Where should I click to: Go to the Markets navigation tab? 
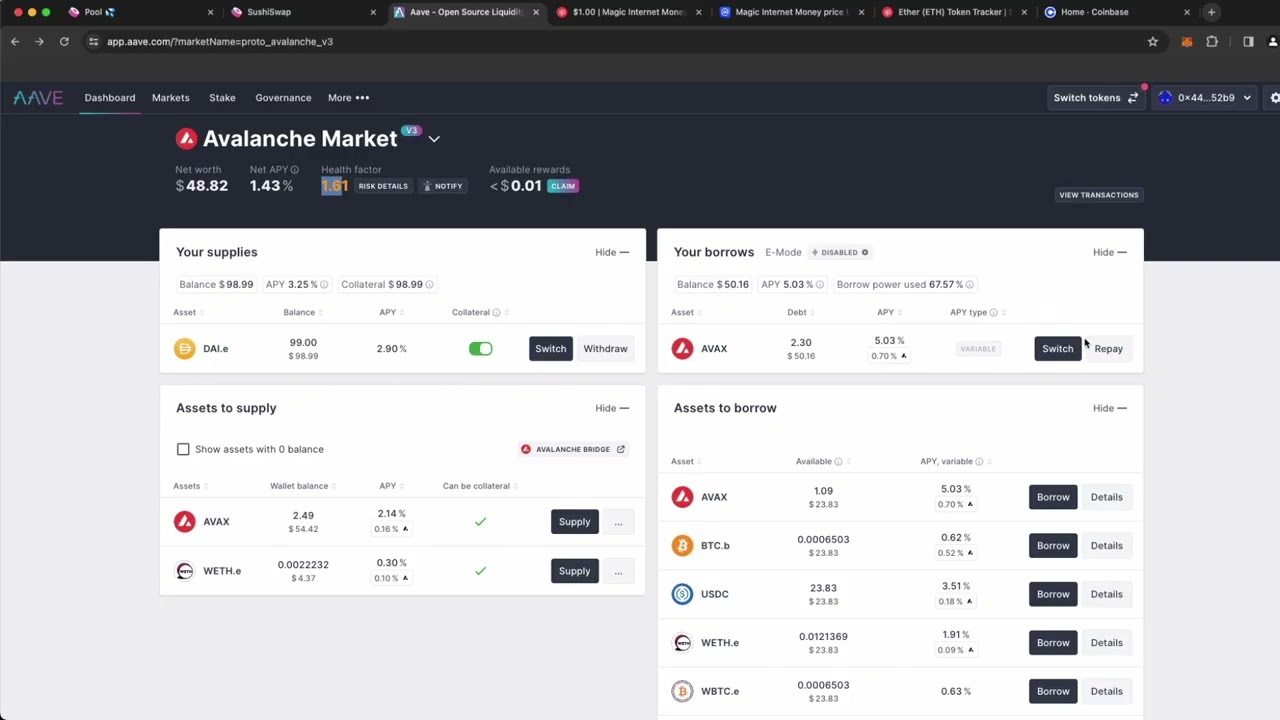(x=170, y=98)
